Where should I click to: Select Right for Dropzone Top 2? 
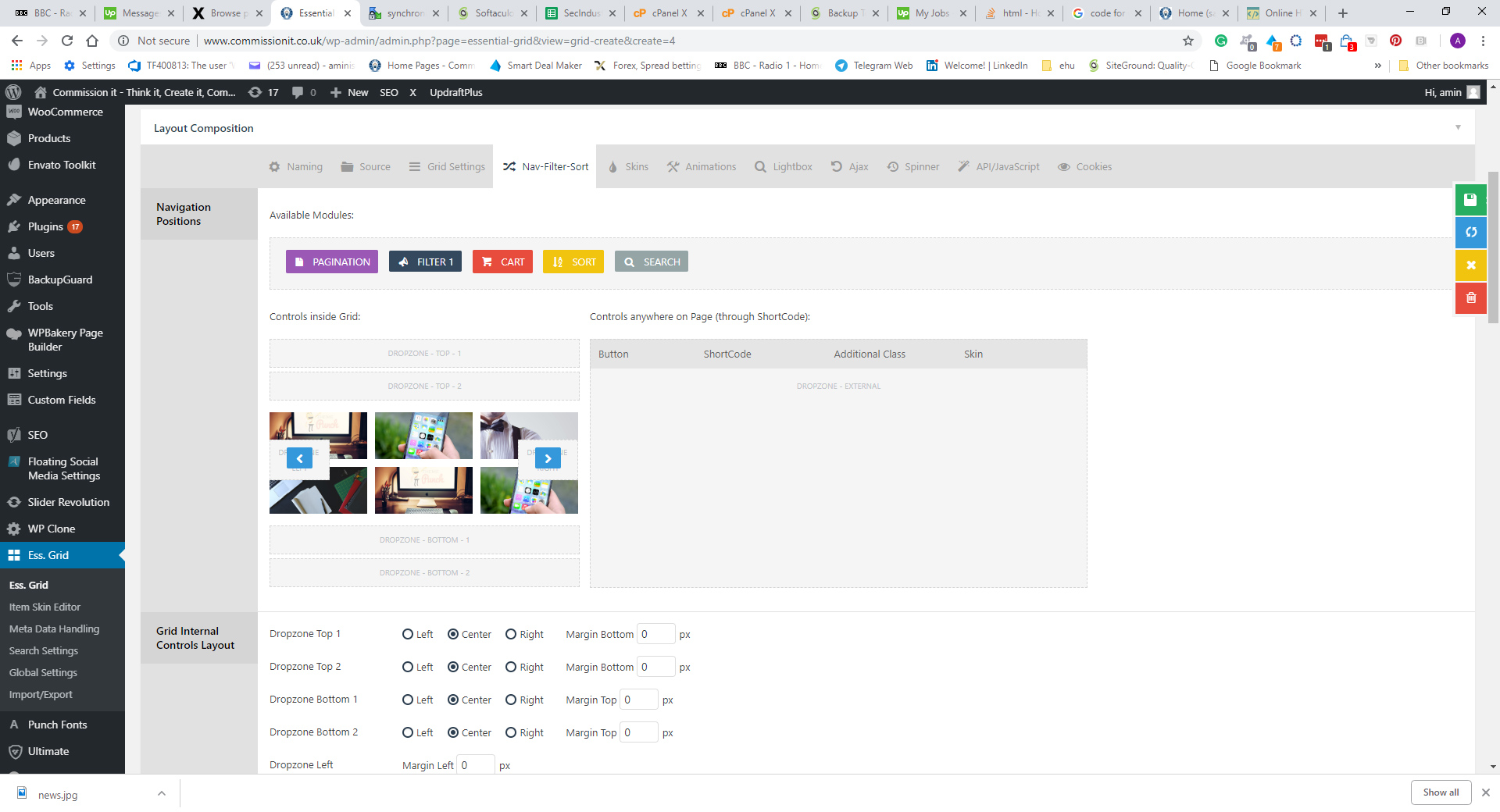click(x=511, y=667)
